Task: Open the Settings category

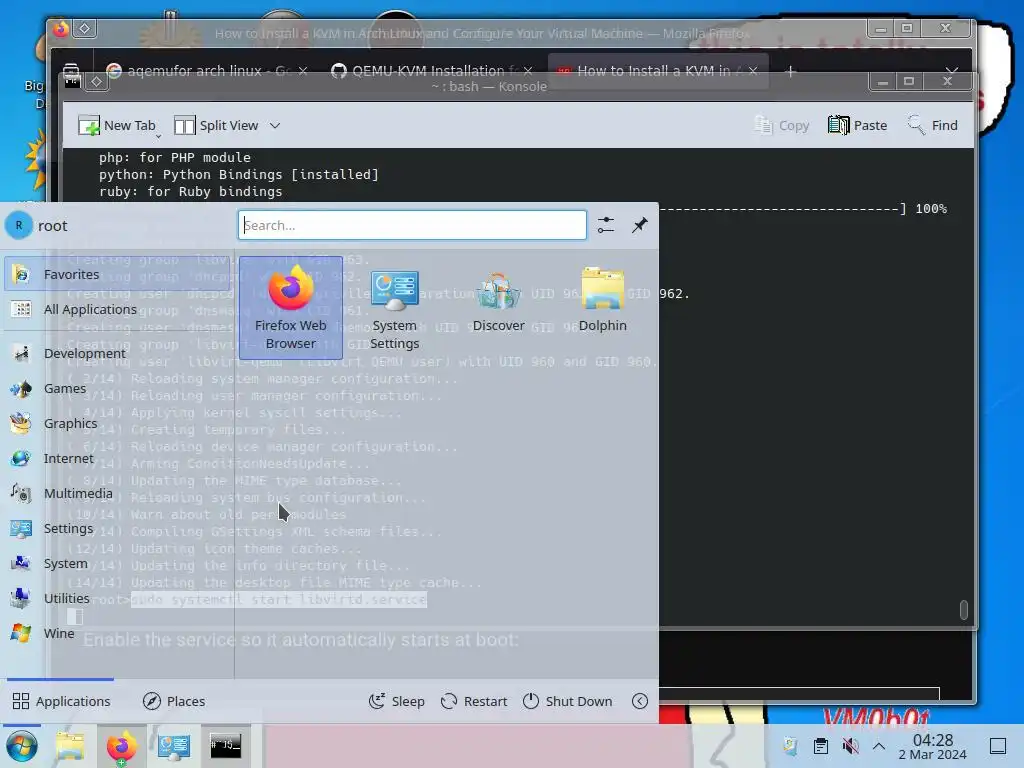Action: point(117,528)
